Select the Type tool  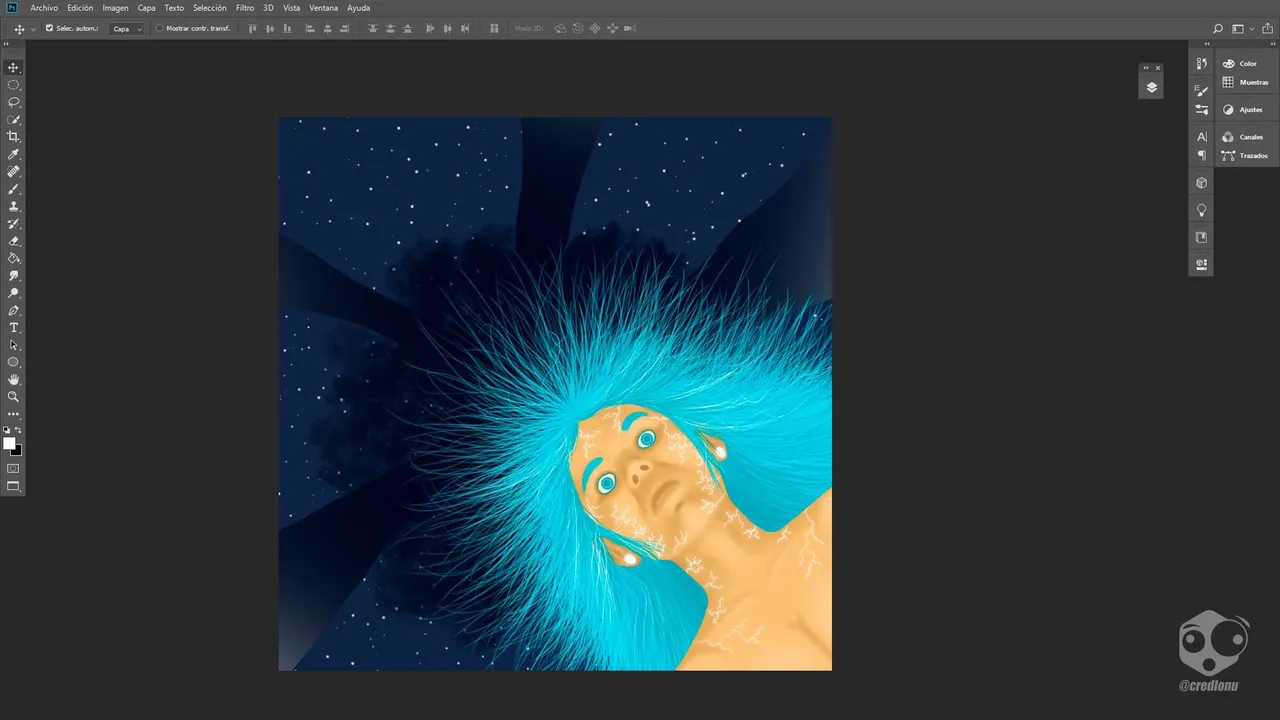14,327
